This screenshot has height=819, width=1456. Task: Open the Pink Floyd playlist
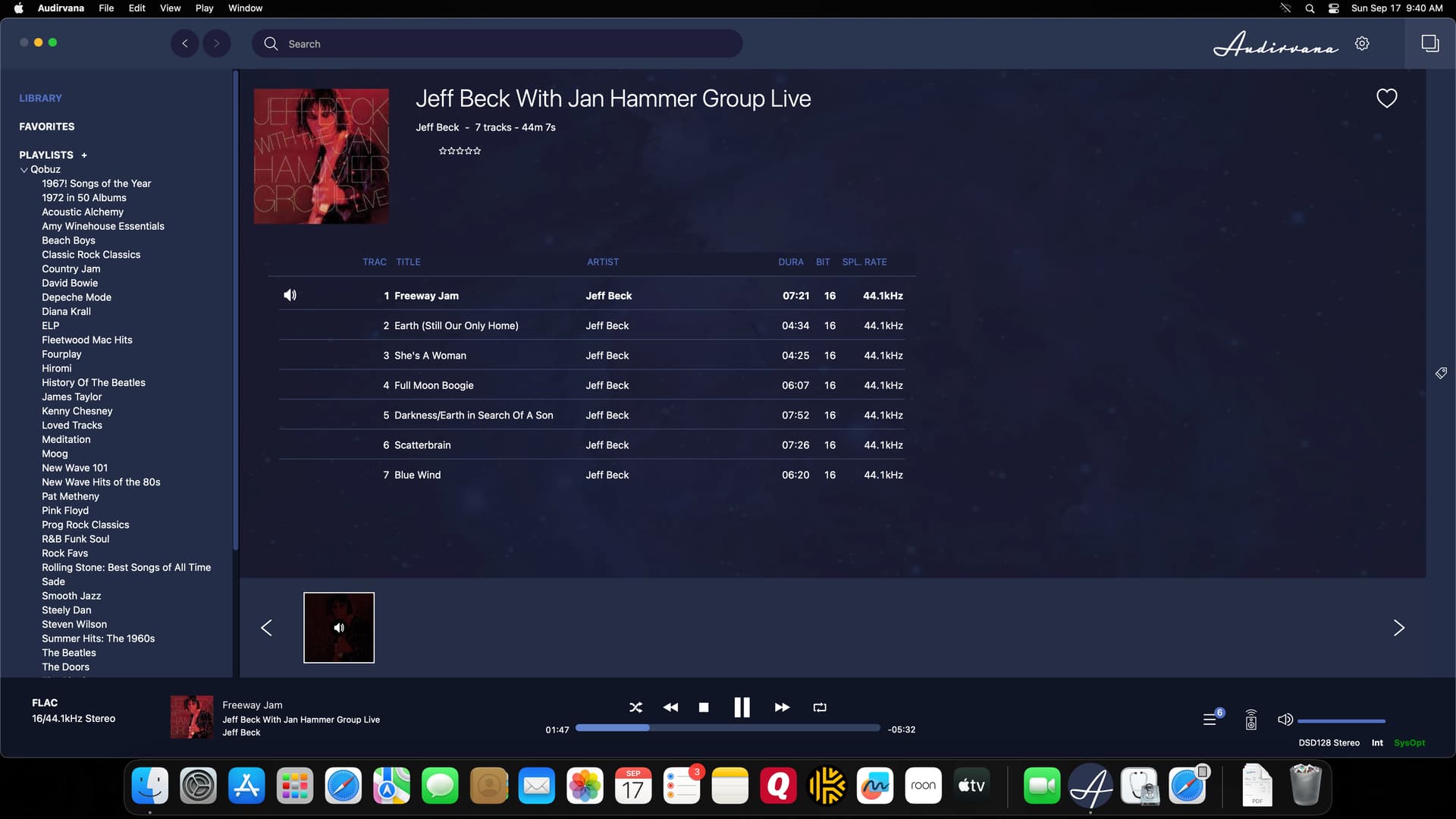[x=65, y=510]
